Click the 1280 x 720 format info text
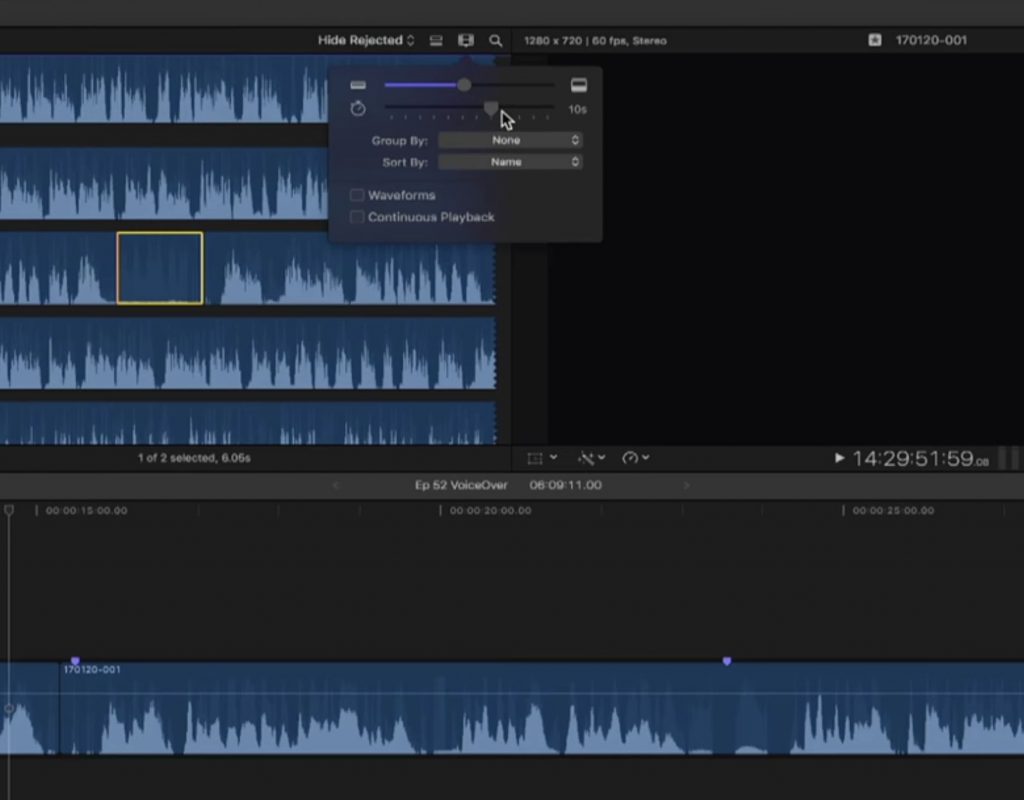This screenshot has width=1024, height=800. (x=595, y=40)
